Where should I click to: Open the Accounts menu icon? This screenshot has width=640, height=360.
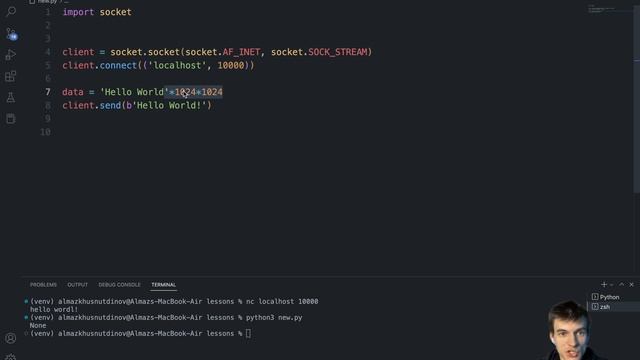tap(11, 338)
